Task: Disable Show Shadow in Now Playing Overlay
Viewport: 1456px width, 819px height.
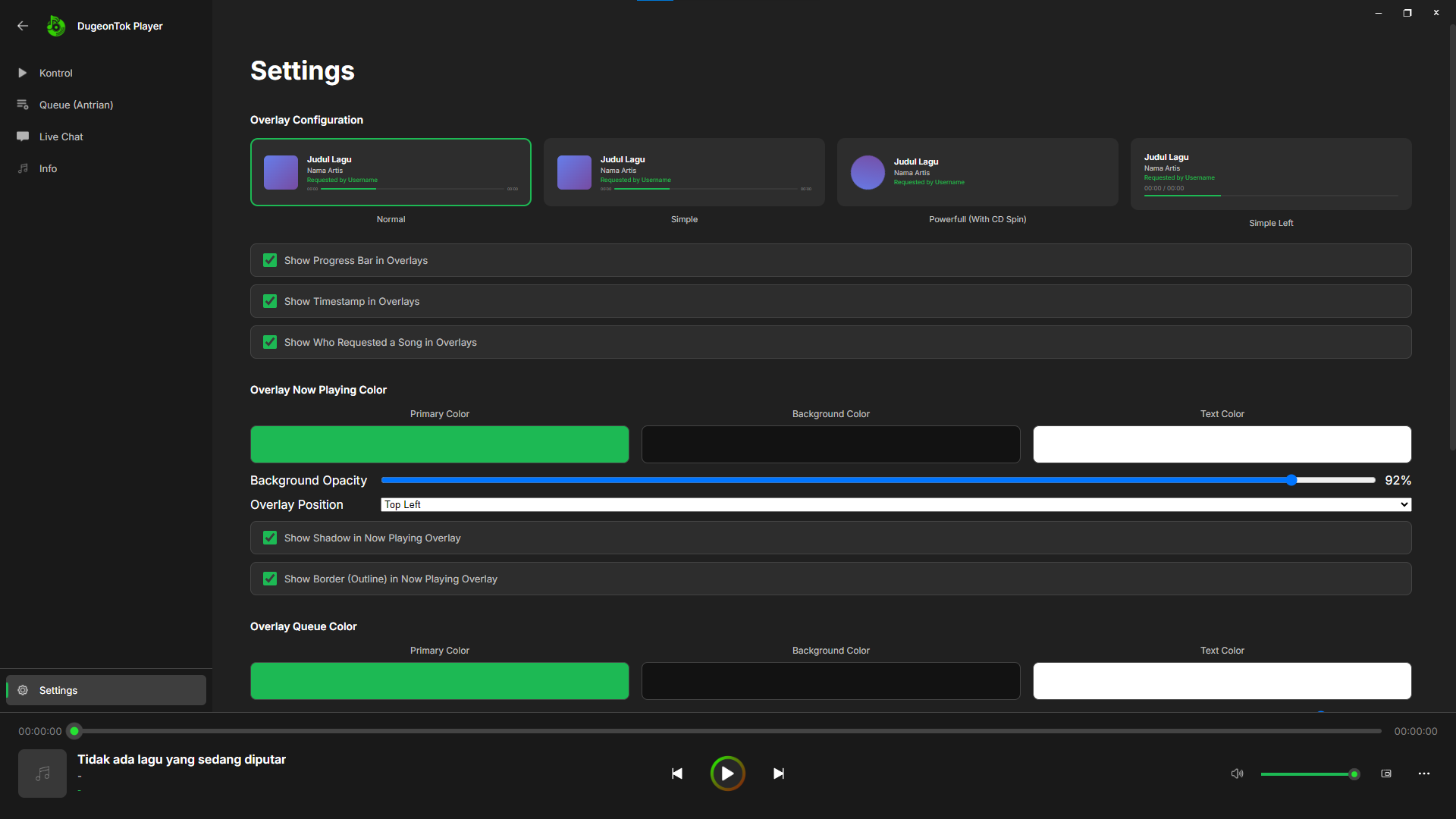Action: point(270,538)
